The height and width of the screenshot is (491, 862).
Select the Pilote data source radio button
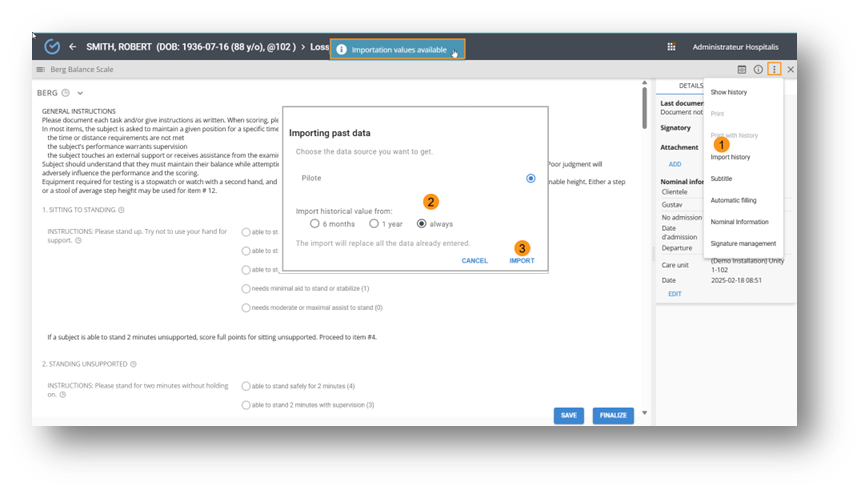pos(530,178)
